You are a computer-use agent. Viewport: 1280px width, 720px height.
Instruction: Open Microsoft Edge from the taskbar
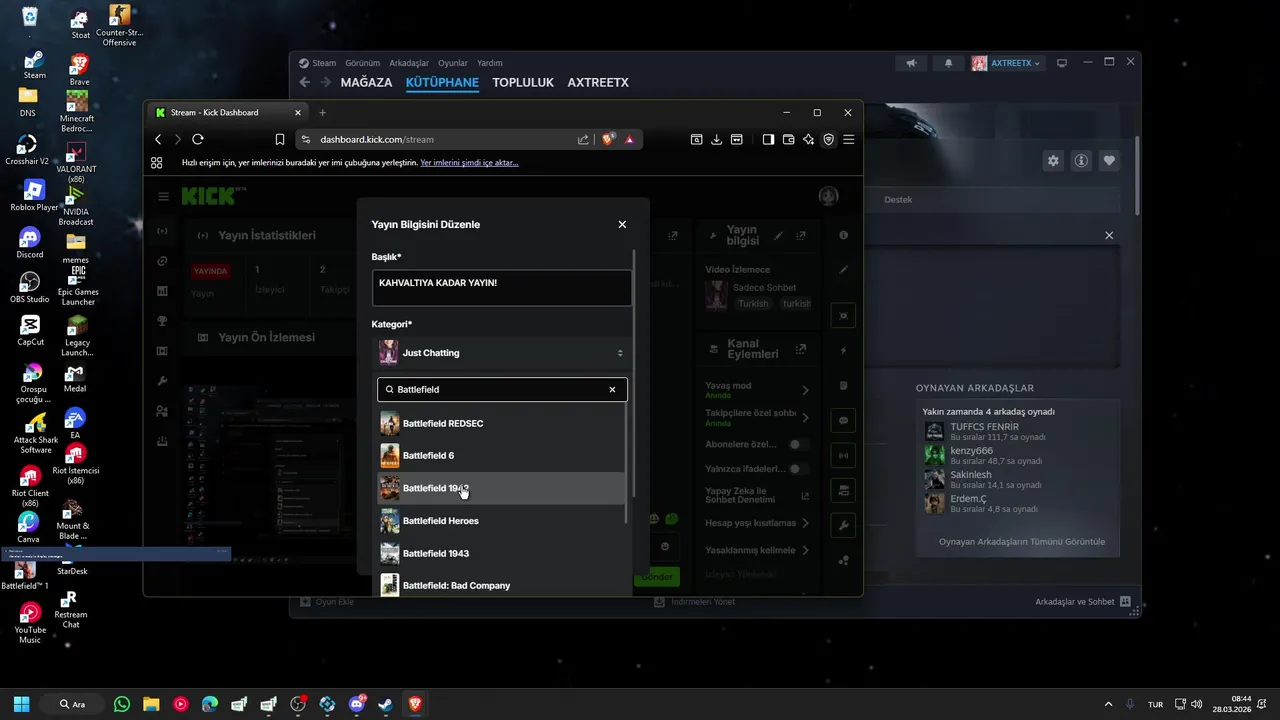pos(210,704)
